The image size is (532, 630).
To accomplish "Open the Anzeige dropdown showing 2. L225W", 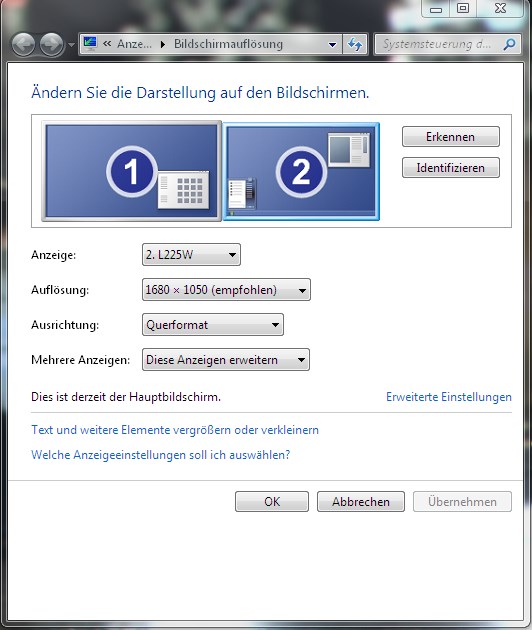I will (x=191, y=255).
